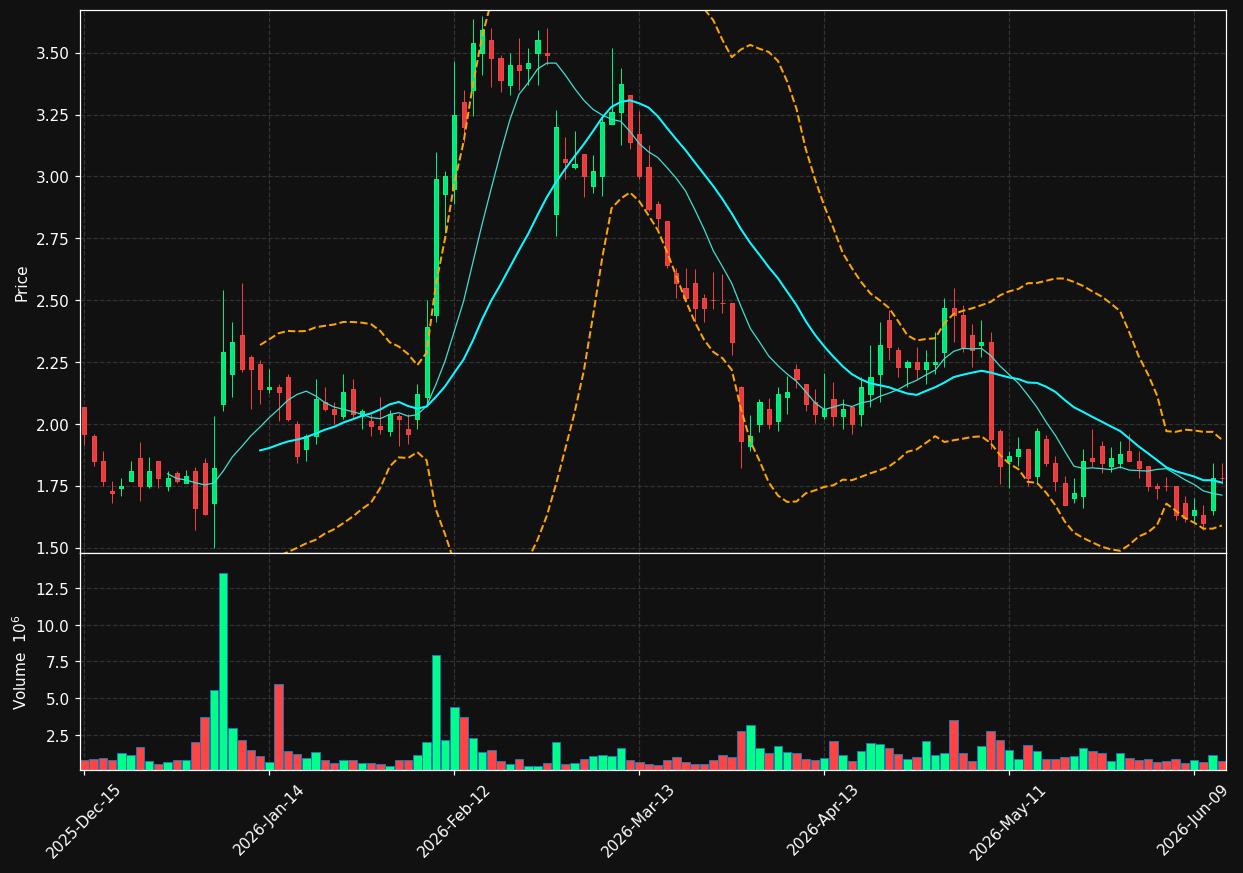Click the 2026-Feb-12 date label
The image size is (1243, 873).
point(453,821)
